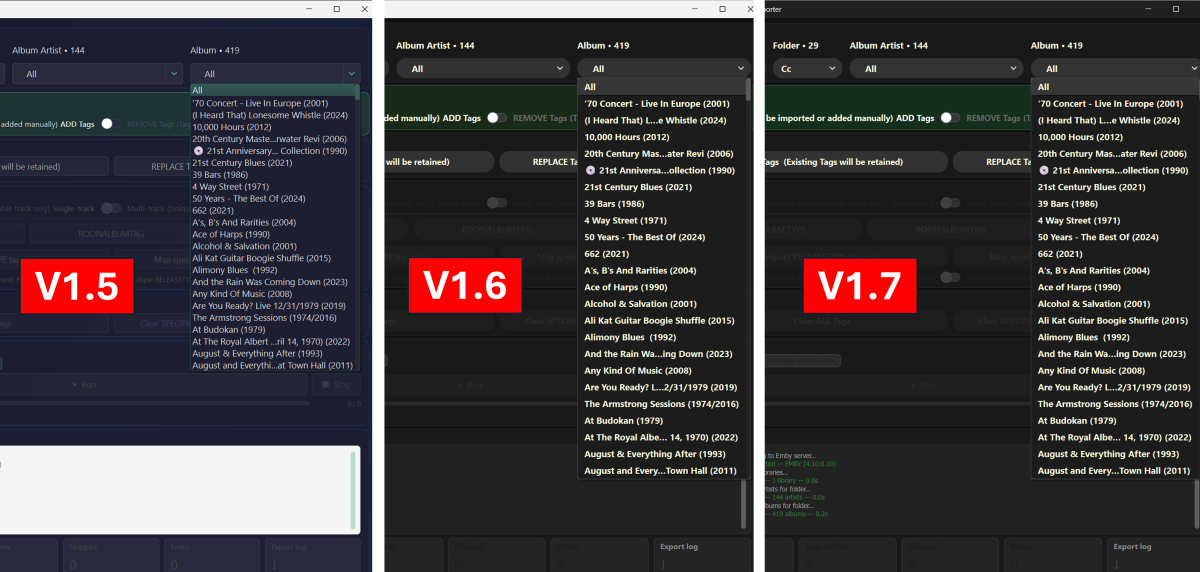Select 'Ace of Harps (1990)' in V1.6 list
The image size is (1200, 572).
click(660, 287)
